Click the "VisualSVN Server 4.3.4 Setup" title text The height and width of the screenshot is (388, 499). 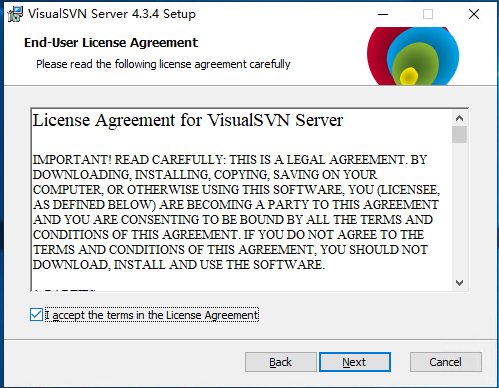click(x=112, y=14)
